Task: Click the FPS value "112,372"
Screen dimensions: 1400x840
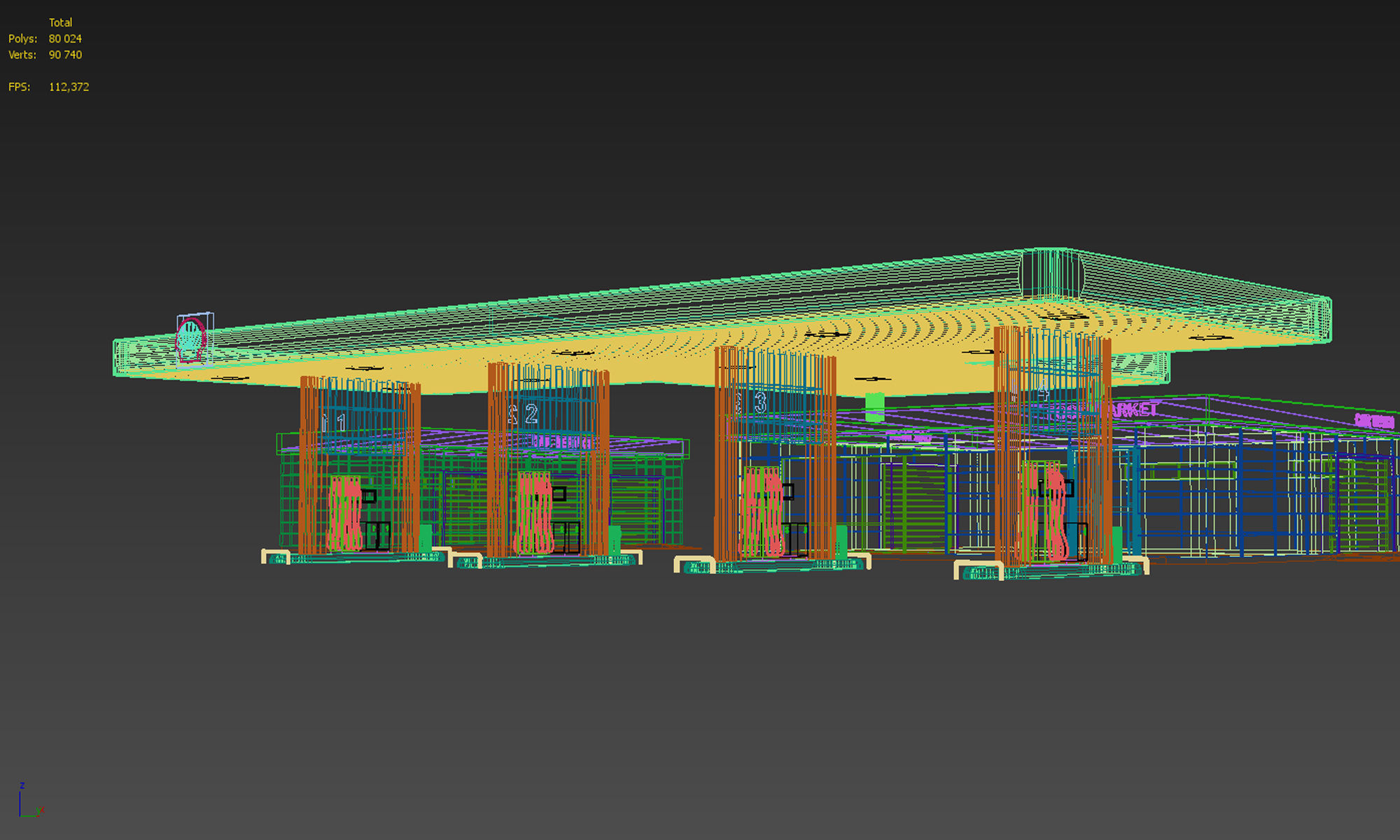Action: [69, 87]
